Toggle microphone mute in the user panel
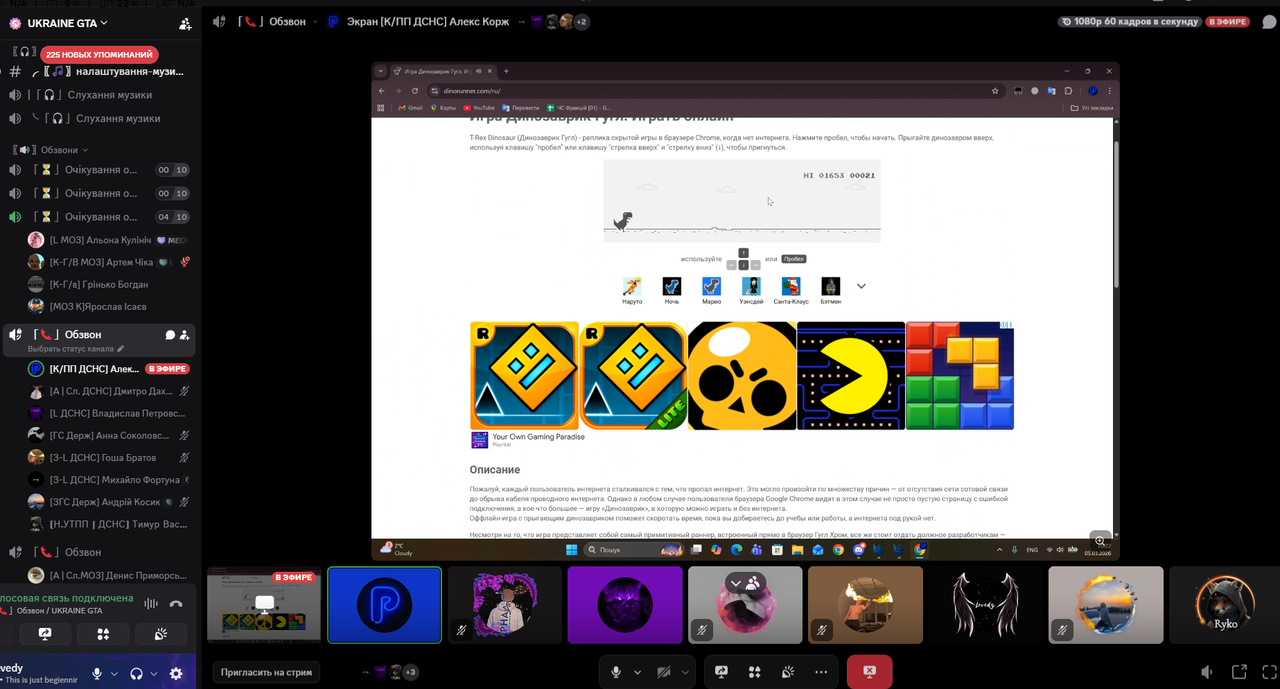 point(97,674)
